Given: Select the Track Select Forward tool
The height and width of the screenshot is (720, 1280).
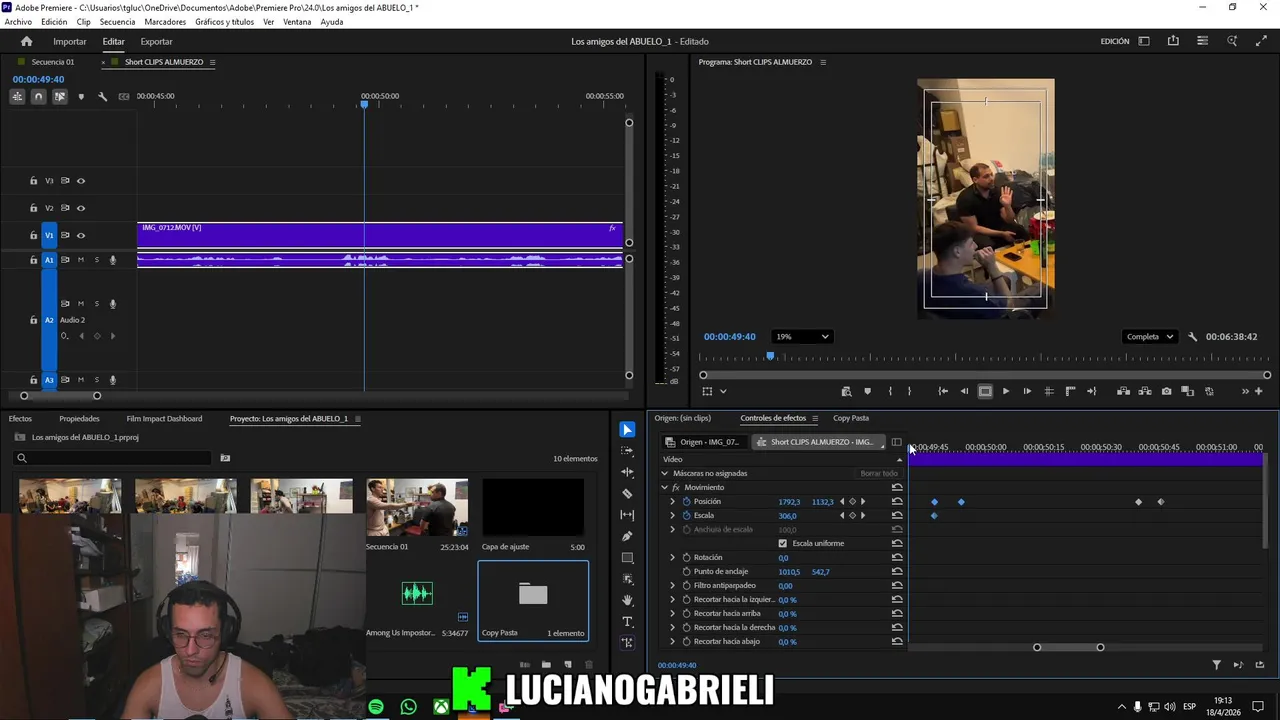Looking at the screenshot, I should [x=627, y=451].
